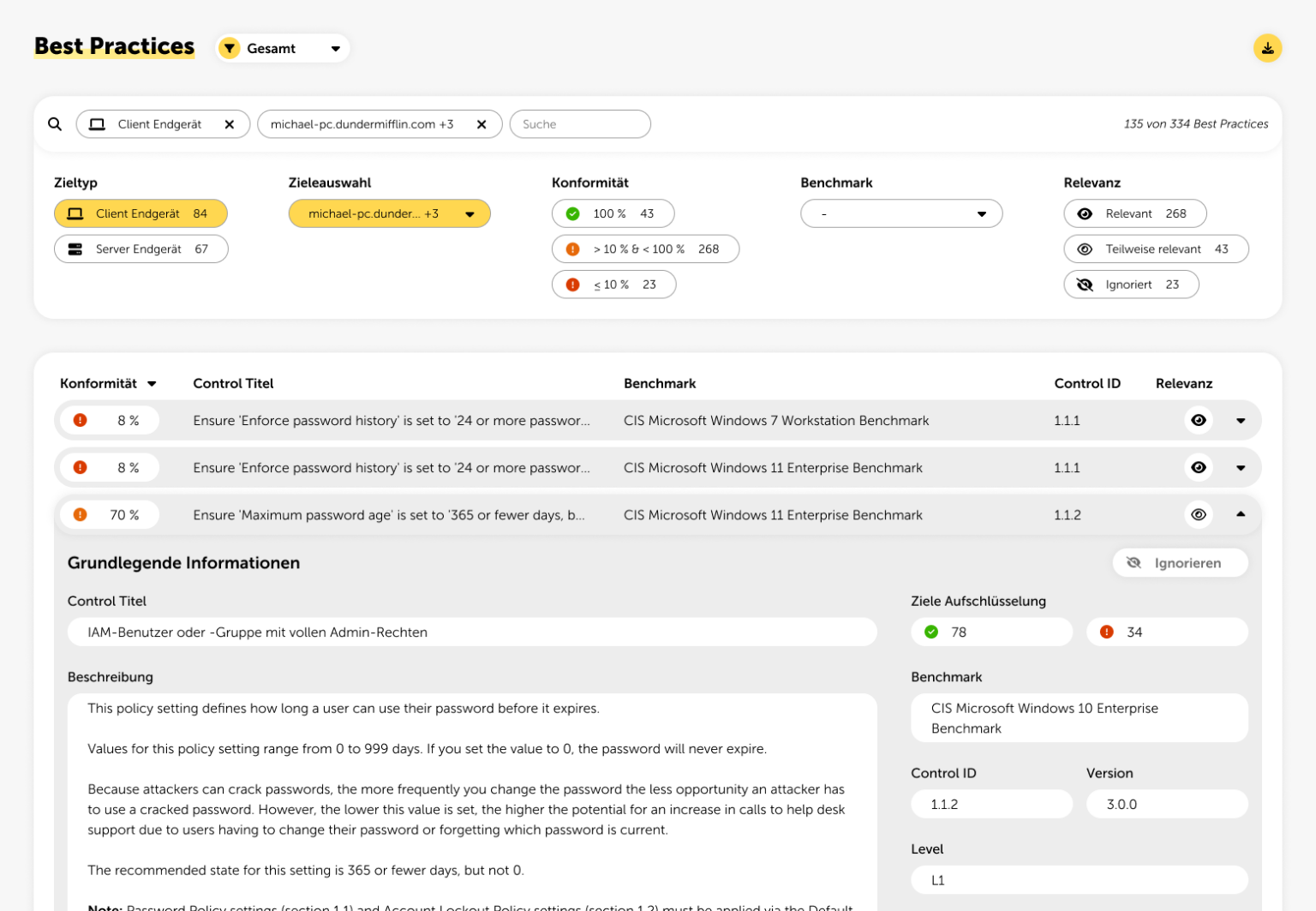Image resolution: width=1316 pixels, height=911 pixels.
Task: Click the 70 % conformity value
Action: 124,514
